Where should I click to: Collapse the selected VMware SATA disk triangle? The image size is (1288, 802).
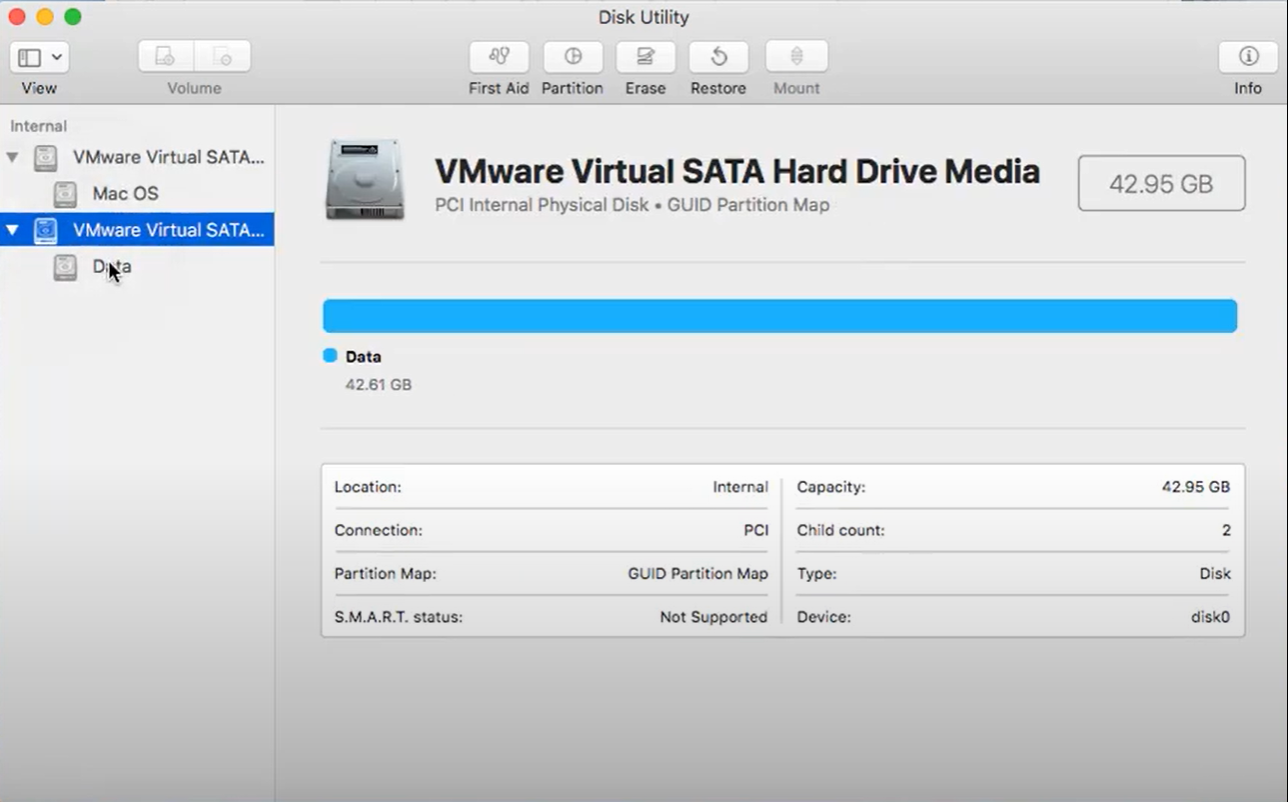coord(12,230)
